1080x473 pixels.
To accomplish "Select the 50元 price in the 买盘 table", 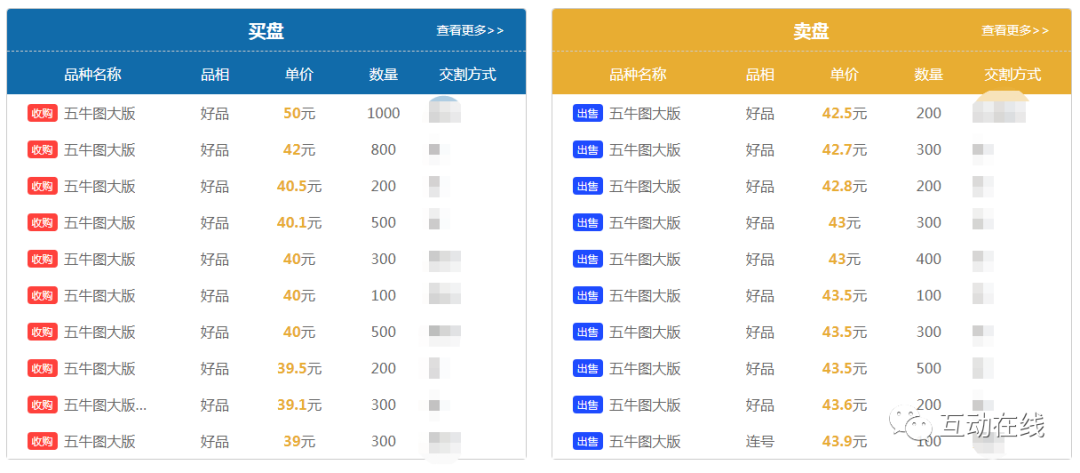I will point(299,113).
